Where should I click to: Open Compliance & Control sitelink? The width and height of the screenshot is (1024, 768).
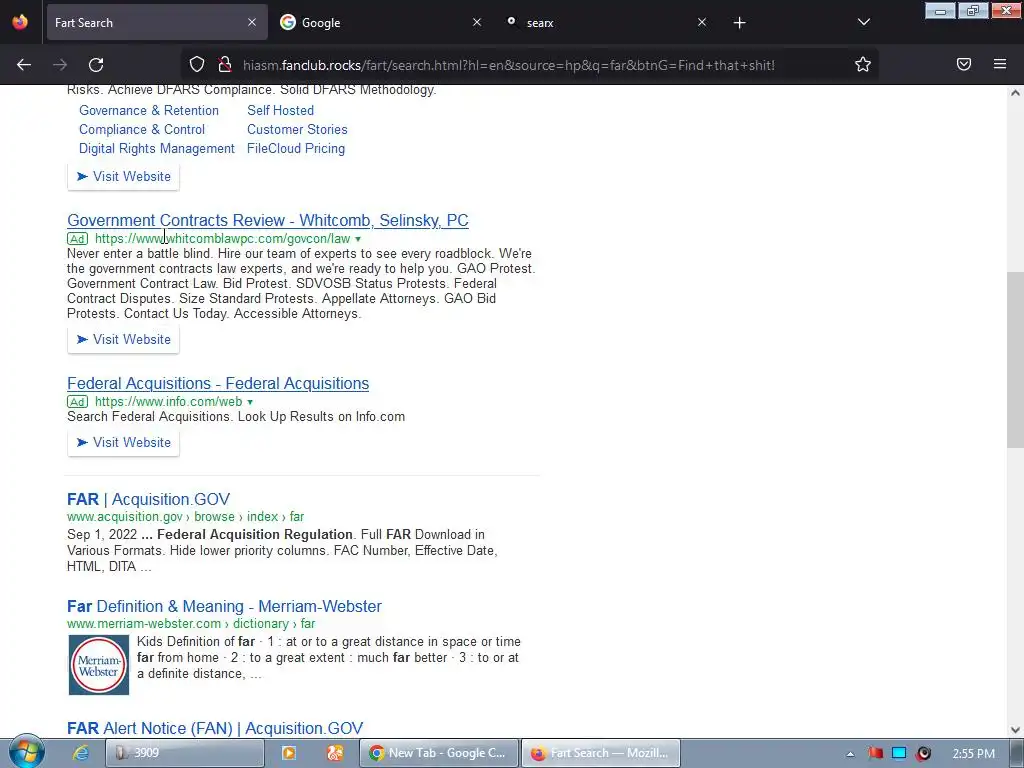click(142, 129)
